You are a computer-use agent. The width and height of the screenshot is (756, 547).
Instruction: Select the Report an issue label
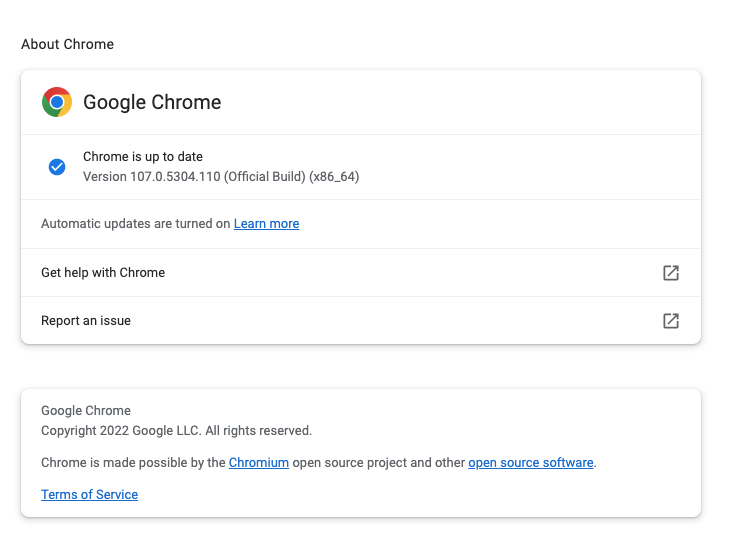(x=86, y=321)
